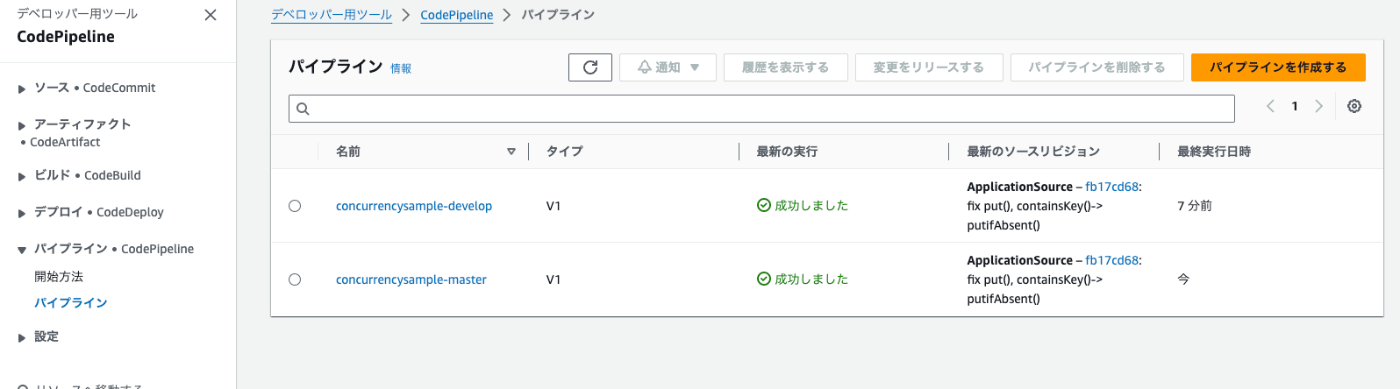Open table preferences with the gear icon
Screen dimensions: 1400x389
coord(1354,106)
